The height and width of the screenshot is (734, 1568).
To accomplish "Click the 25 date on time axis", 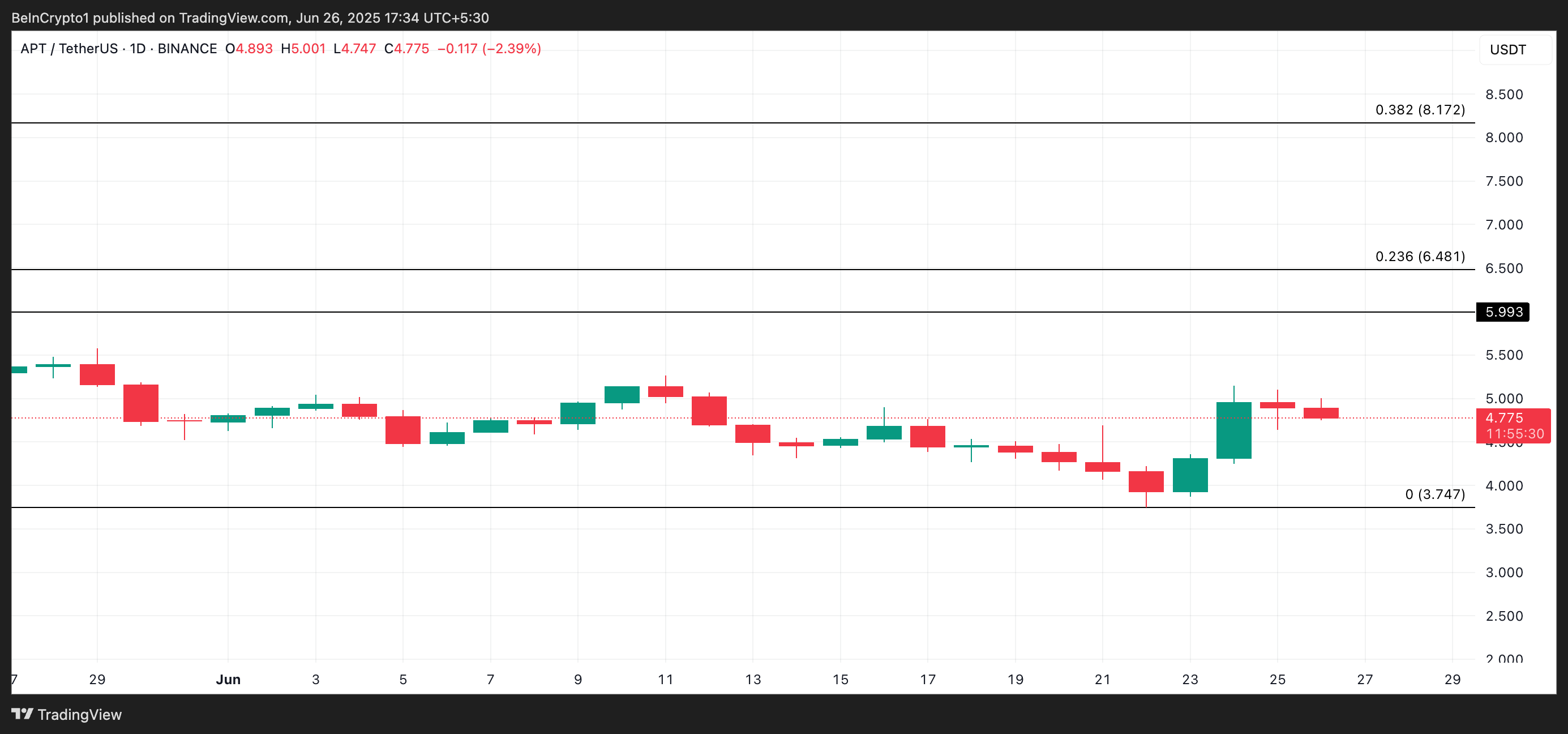I will [1277, 679].
